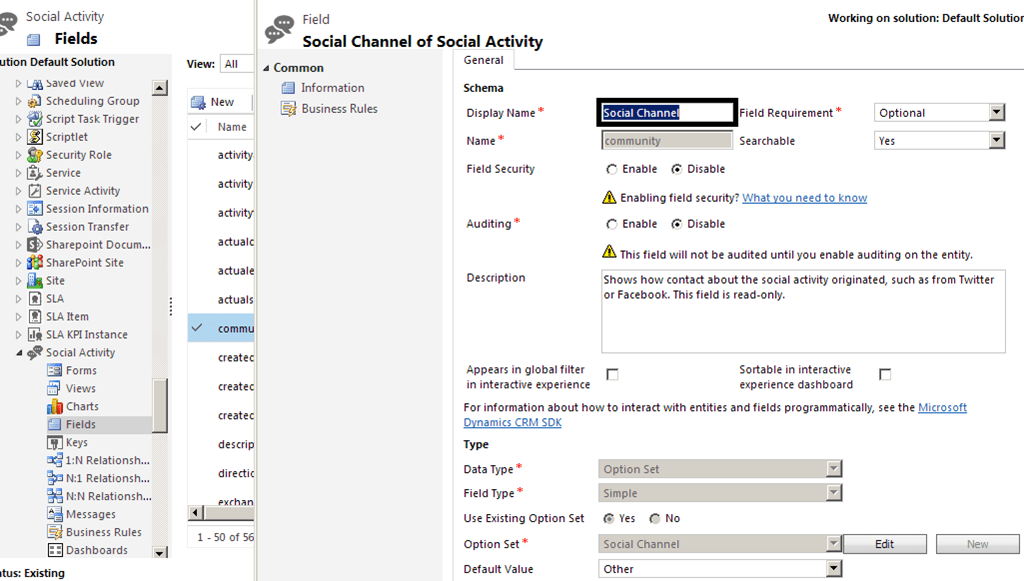Viewport: 1024px width, 581px height.
Task: Open Information under Common
Action: coord(332,87)
